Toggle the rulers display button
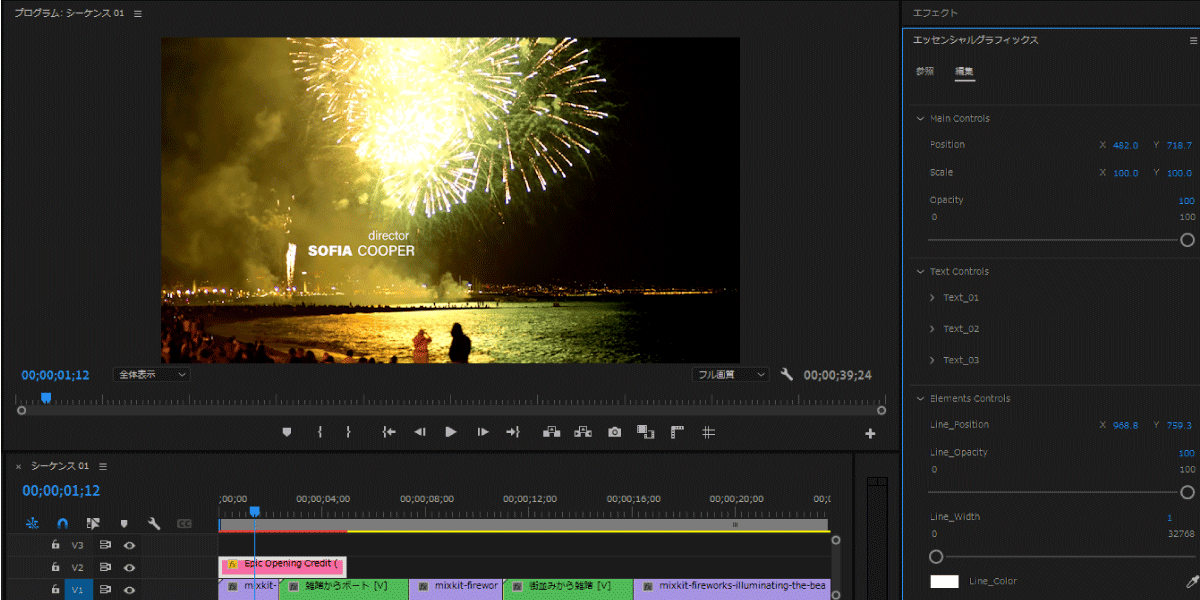The height and width of the screenshot is (600, 1200). click(677, 432)
